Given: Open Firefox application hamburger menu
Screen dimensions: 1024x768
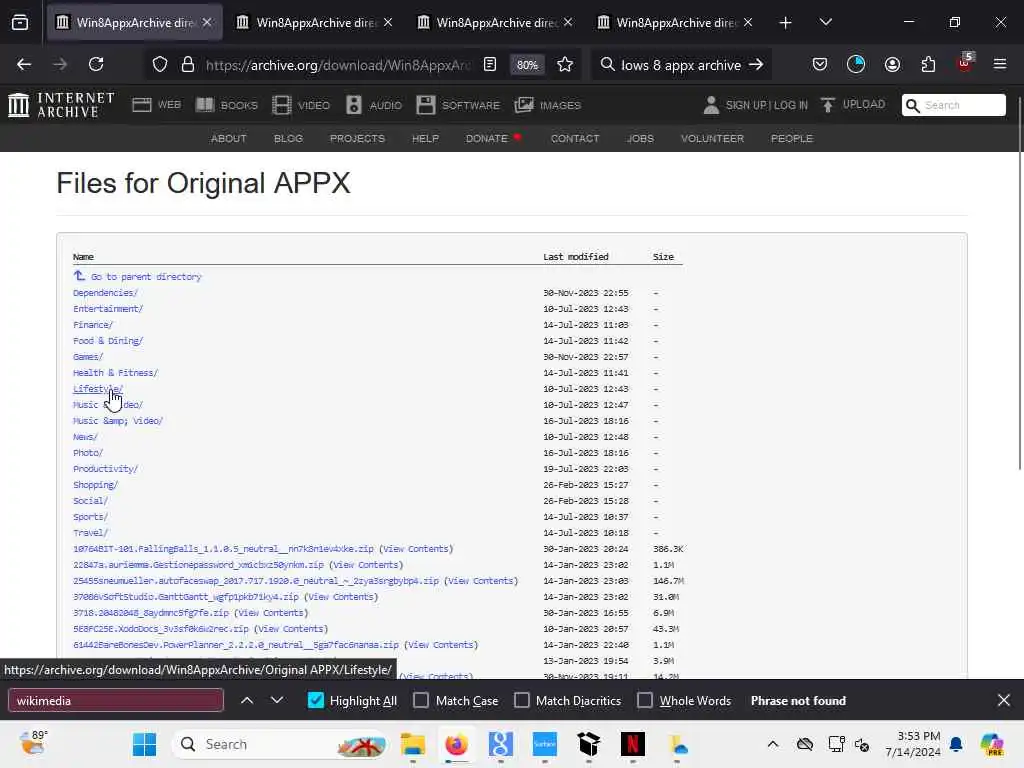Looking at the screenshot, I should click(1000, 64).
